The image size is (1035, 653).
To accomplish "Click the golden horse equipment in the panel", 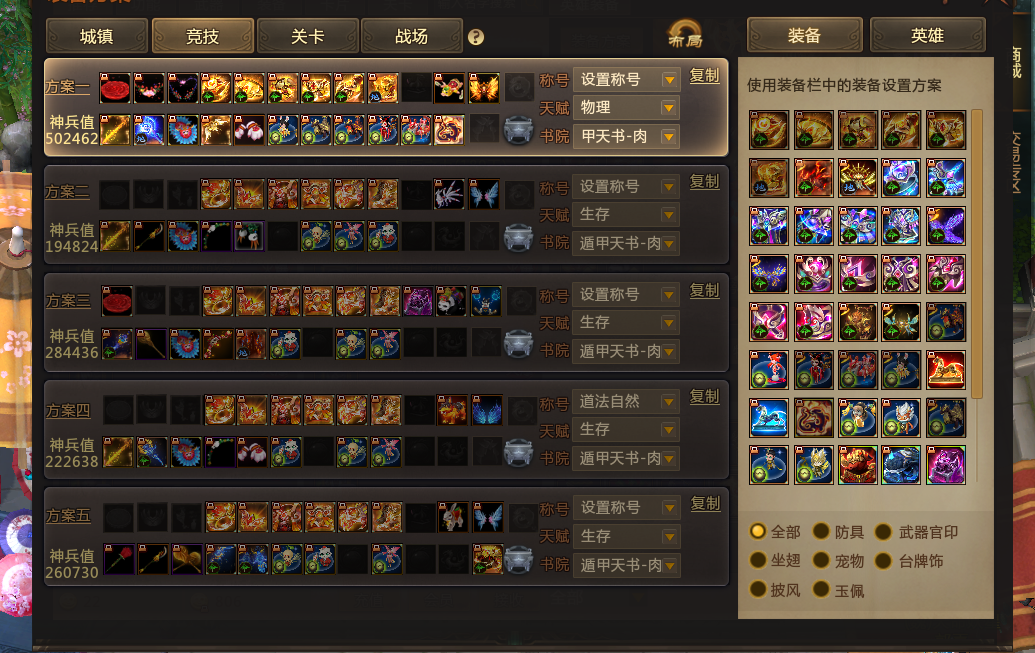I will pos(946,370).
